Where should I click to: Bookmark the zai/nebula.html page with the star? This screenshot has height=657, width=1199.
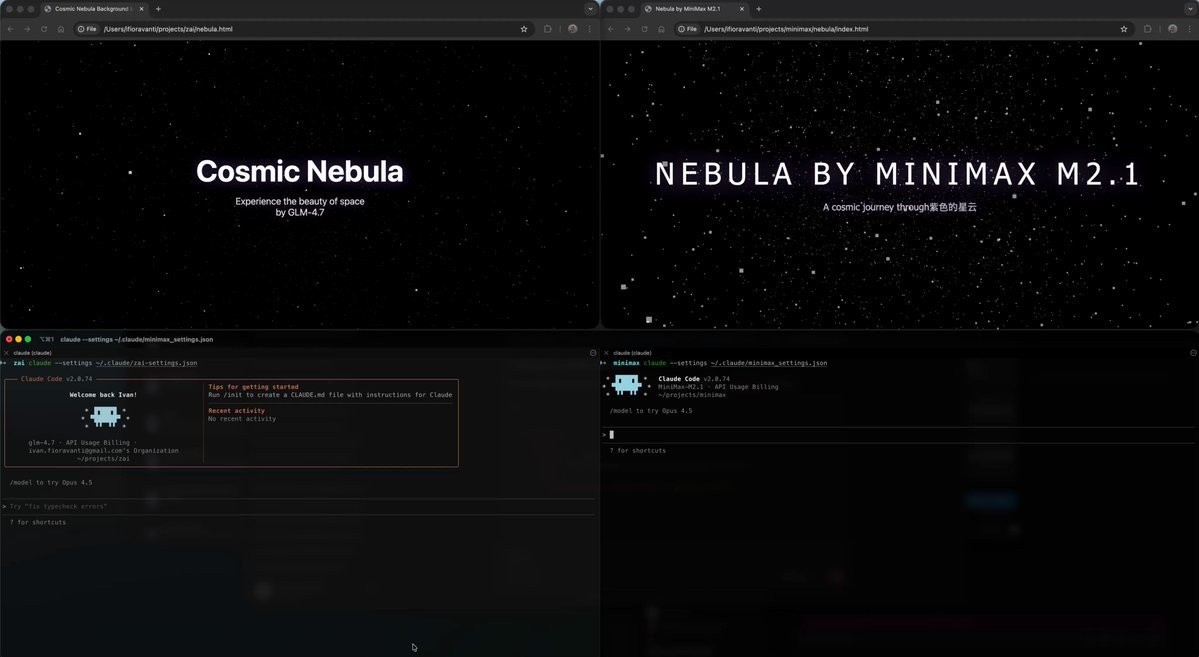(x=524, y=29)
